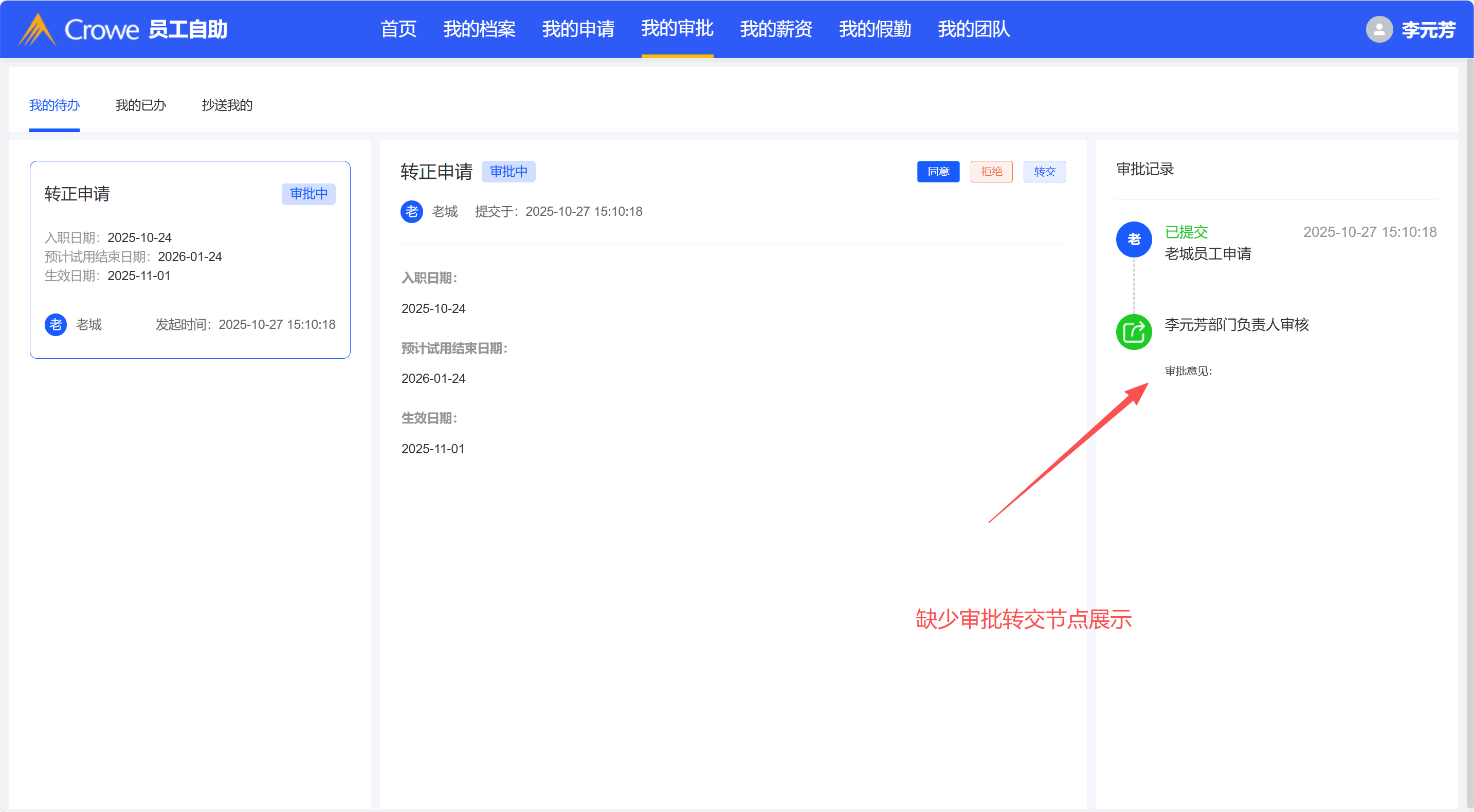Screen dimensions: 1474x812
Task: Open 我的团队 in top navigation
Action: click(974, 29)
